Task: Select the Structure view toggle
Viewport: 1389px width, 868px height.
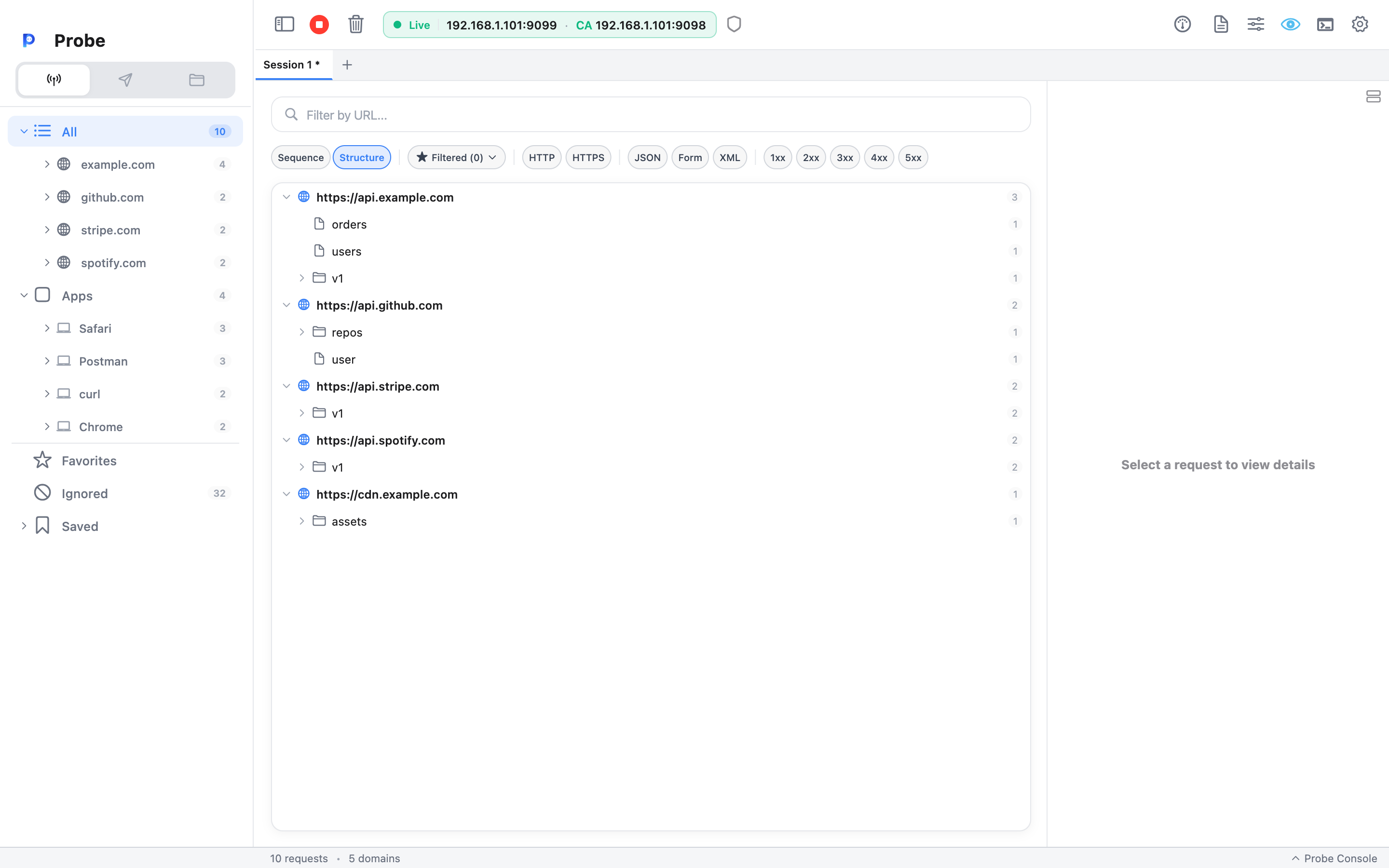Action: (362, 157)
